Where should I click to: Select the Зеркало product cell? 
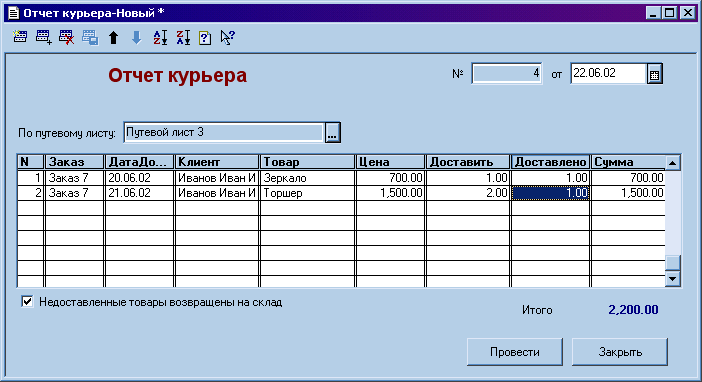(x=308, y=178)
